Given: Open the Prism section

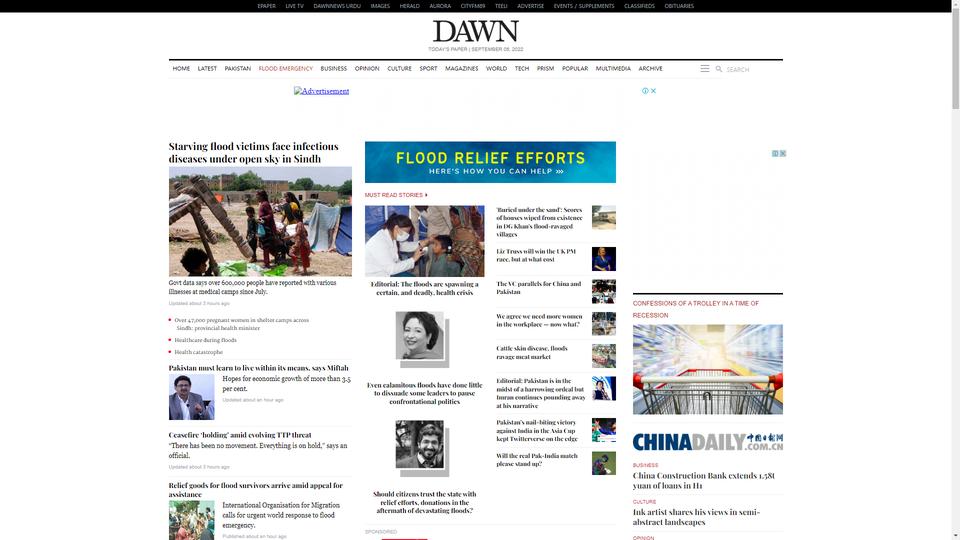Looking at the screenshot, I should [545, 69].
